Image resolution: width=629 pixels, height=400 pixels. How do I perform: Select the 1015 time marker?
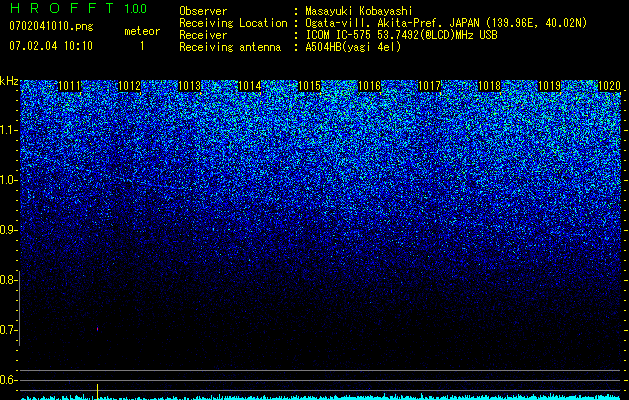(x=310, y=86)
